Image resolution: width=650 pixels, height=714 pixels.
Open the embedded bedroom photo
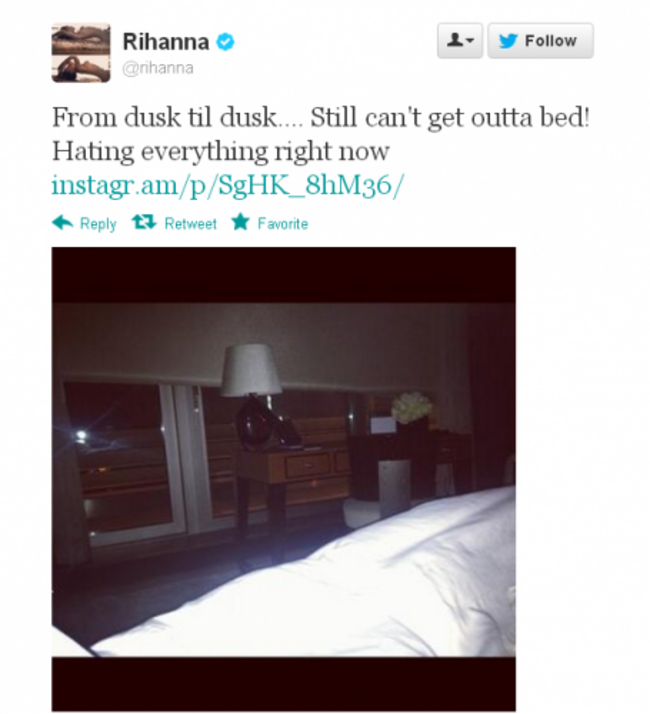tap(284, 479)
